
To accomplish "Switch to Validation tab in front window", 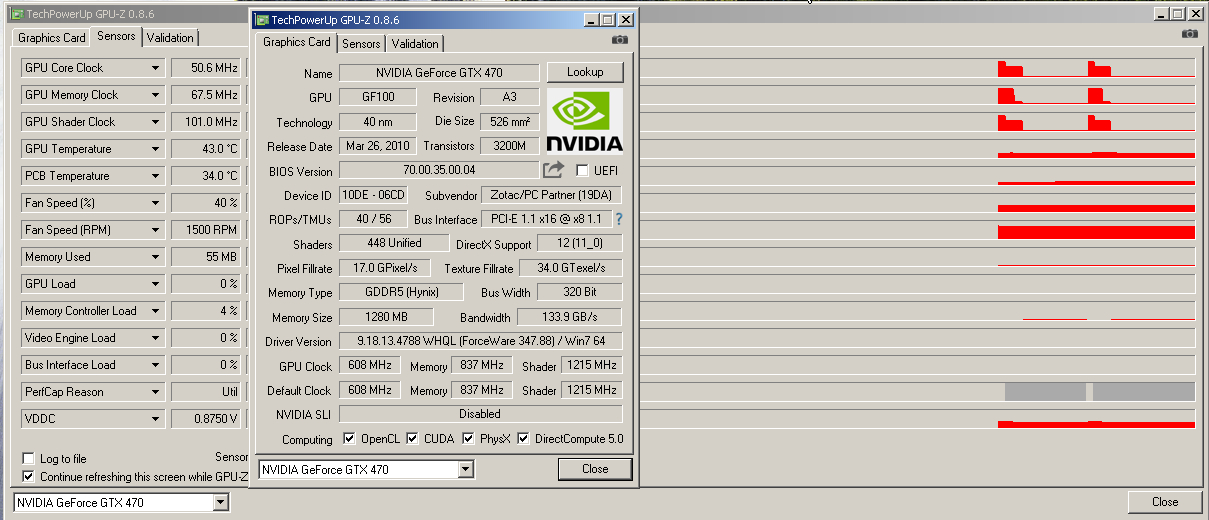I will click(415, 44).
